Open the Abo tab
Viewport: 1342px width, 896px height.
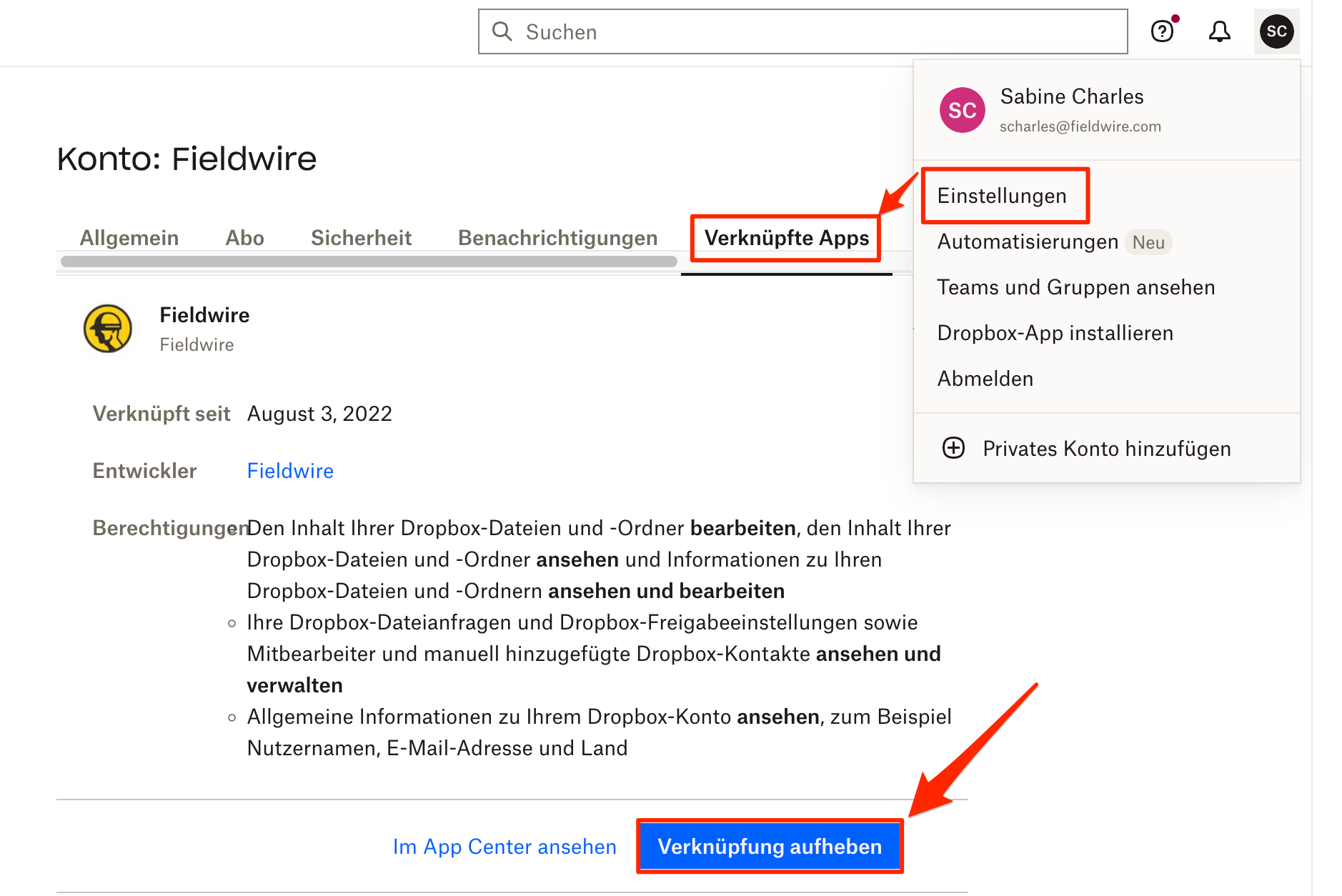(244, 238)
